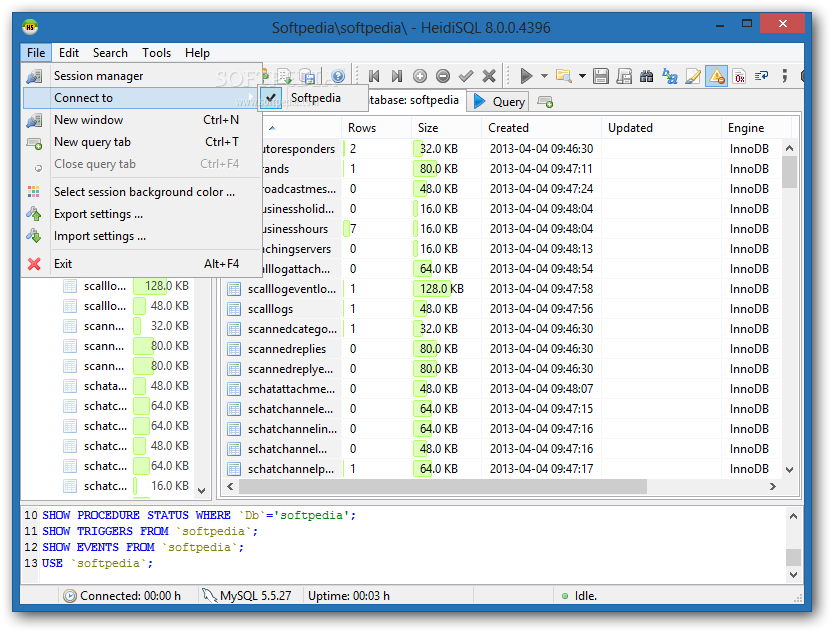The image size is (832, 632).
Task: Toggle the wrap long lines icon
Action: (762, 76)
